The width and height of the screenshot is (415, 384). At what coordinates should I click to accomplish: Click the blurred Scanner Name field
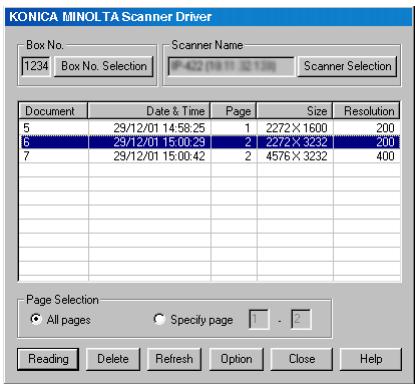pos(231,66)
